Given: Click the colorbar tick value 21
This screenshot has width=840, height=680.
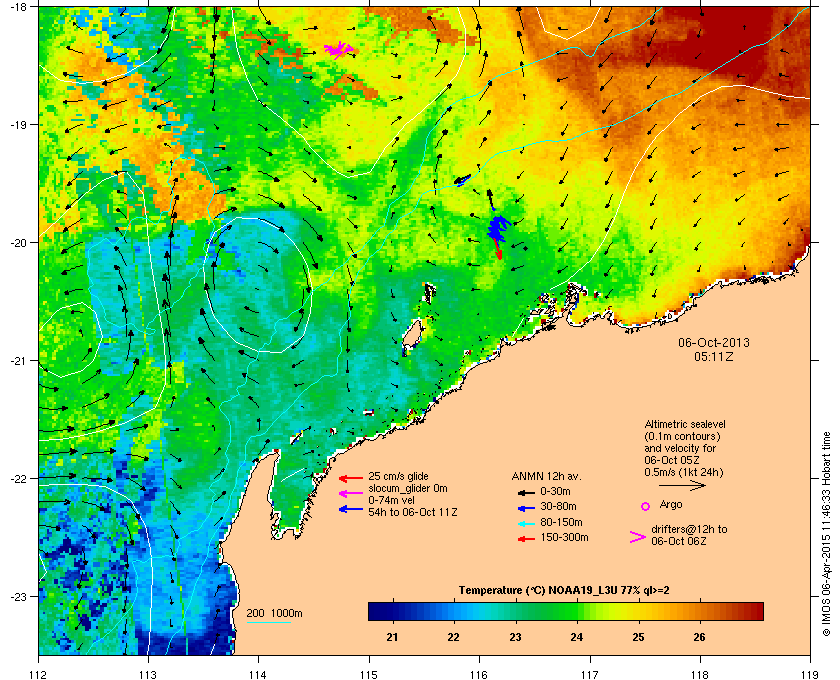Looking at the screenshot, I should [x=393, y=637].
